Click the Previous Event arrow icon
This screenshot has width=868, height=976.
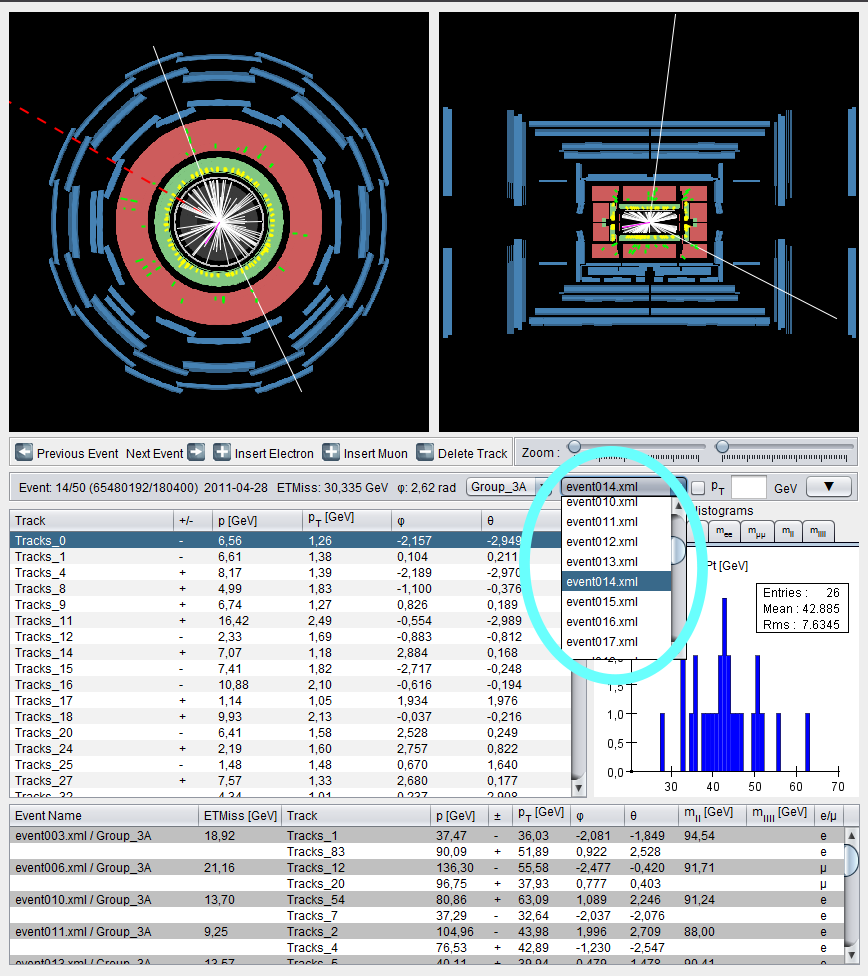[x=24, y=452]
